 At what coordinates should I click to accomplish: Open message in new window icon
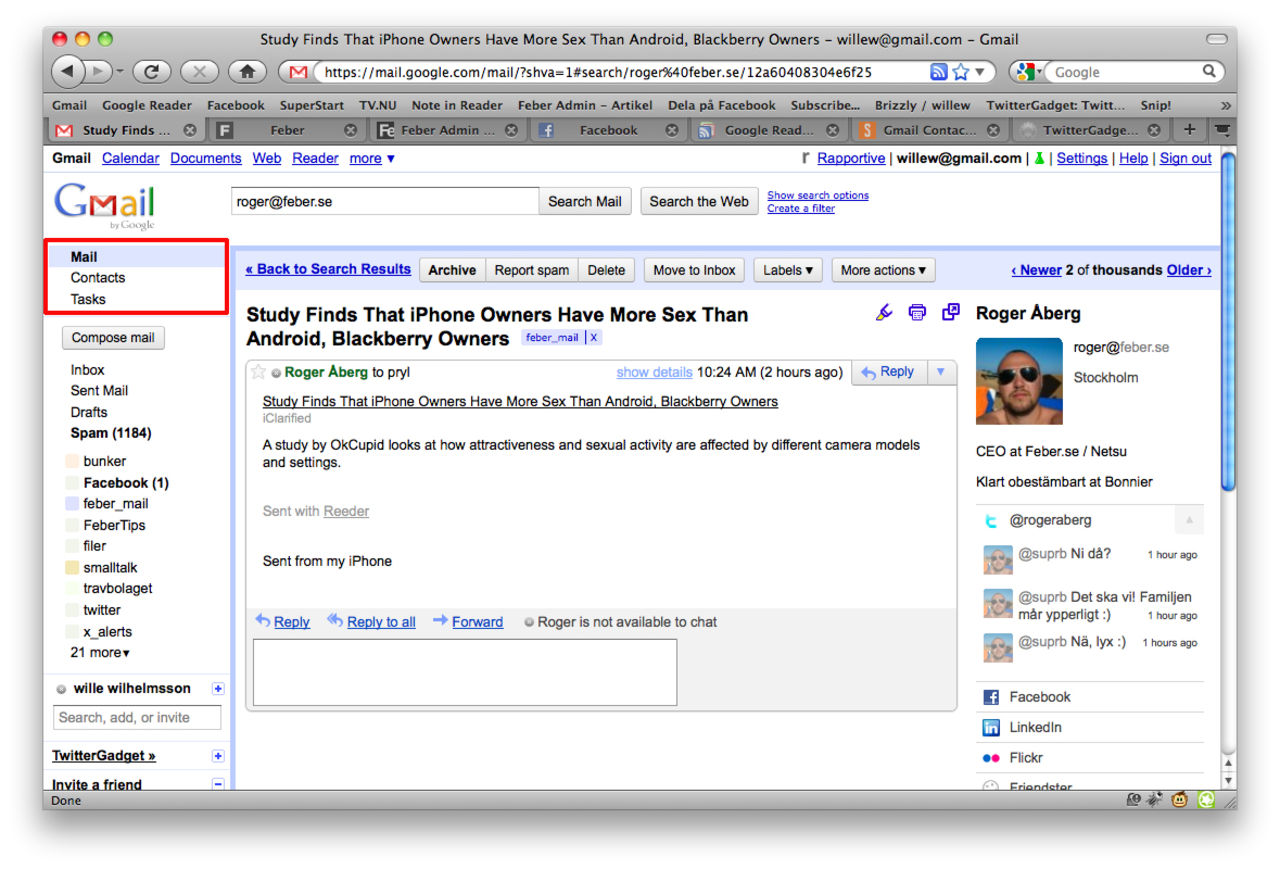point(950,313)
